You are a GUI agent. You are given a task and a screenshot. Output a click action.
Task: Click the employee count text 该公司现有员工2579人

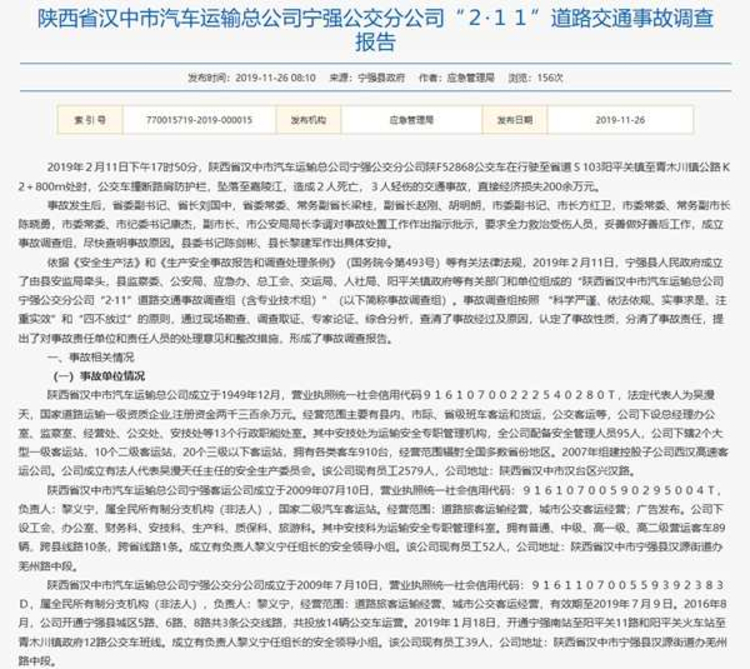[x=378, y=471]
